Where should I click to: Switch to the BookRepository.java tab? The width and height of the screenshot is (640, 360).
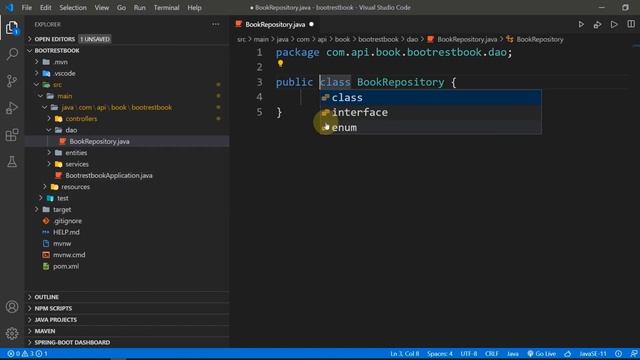275,24
